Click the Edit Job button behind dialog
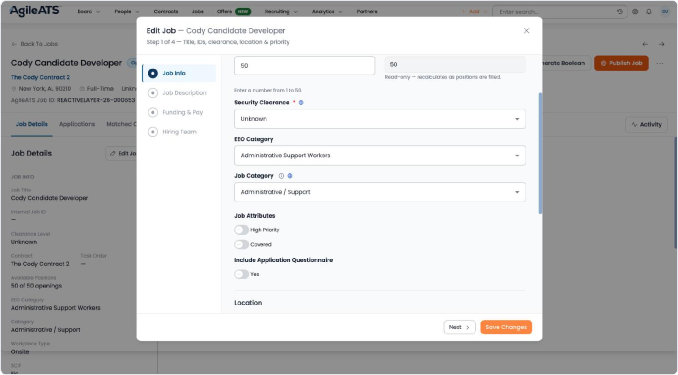678x375 pixels. pyautogui.click(x=122, y=153)
